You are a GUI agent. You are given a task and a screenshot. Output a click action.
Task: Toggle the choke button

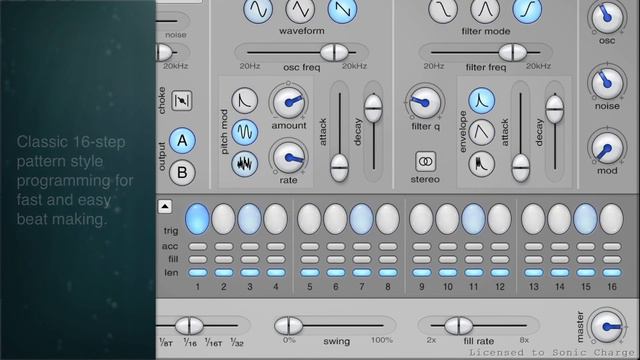coord(182,100)
